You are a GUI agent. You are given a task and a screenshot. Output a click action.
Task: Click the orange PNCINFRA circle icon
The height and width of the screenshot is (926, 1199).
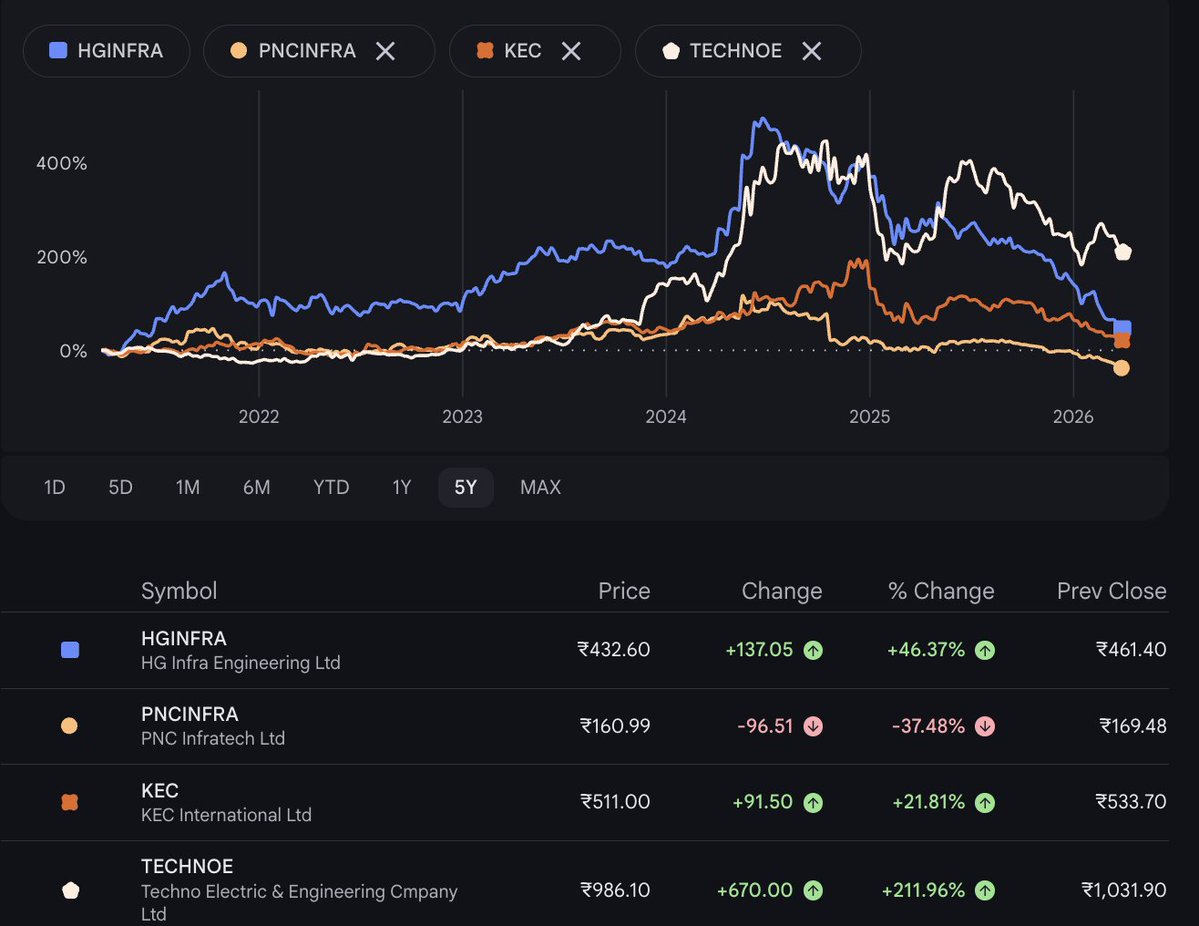(x=239, y=50)
